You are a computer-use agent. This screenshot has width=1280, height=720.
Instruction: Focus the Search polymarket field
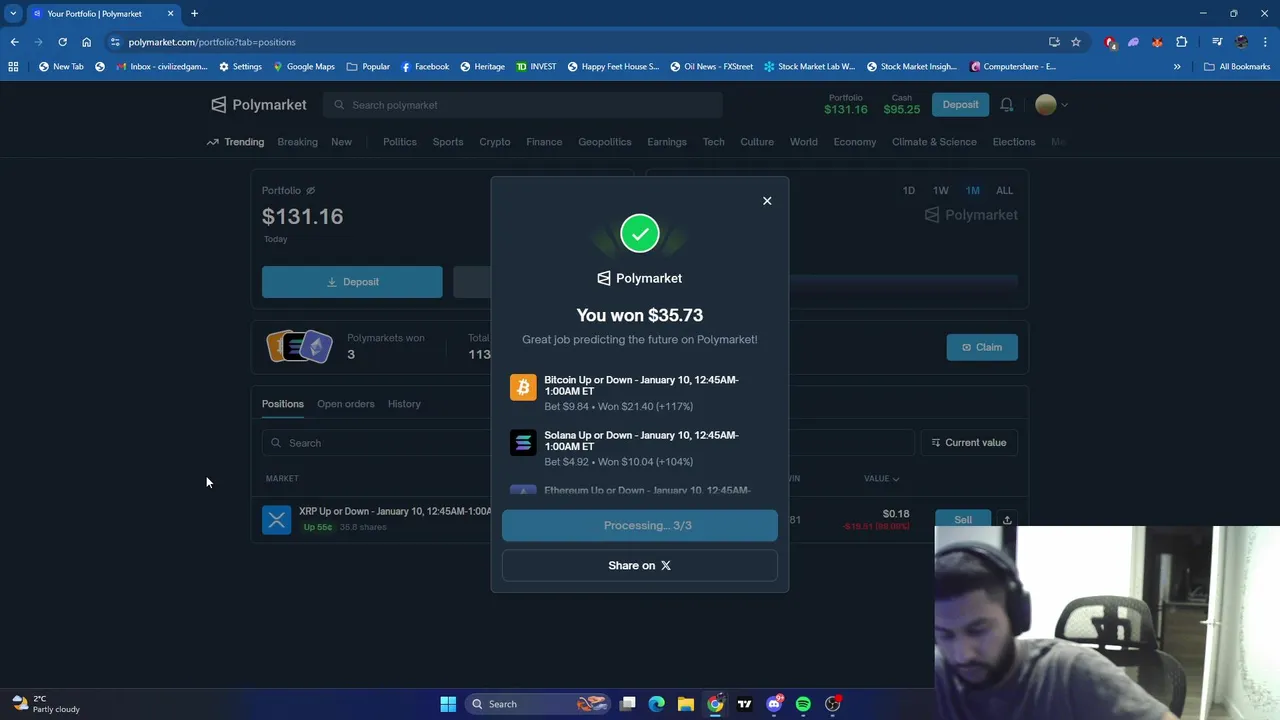(522, 105)
